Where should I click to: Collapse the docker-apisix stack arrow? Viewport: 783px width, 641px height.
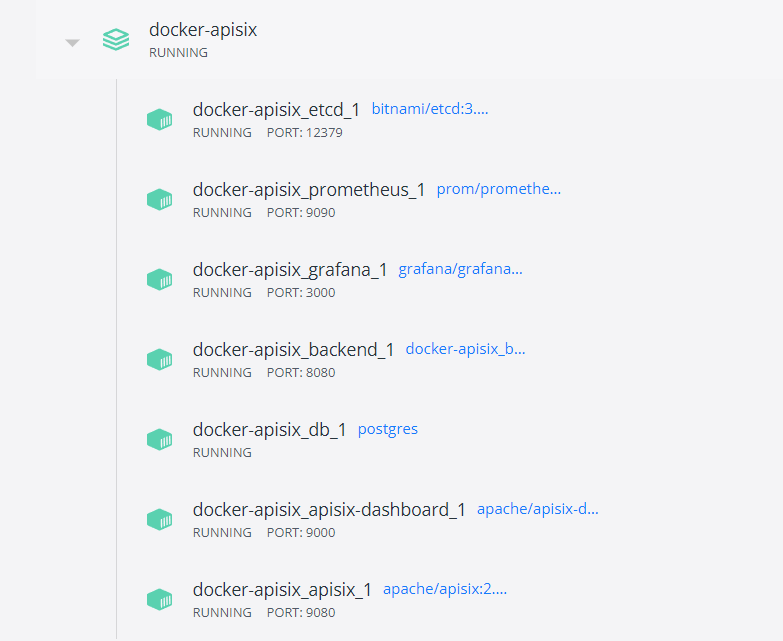click(72, 43)
